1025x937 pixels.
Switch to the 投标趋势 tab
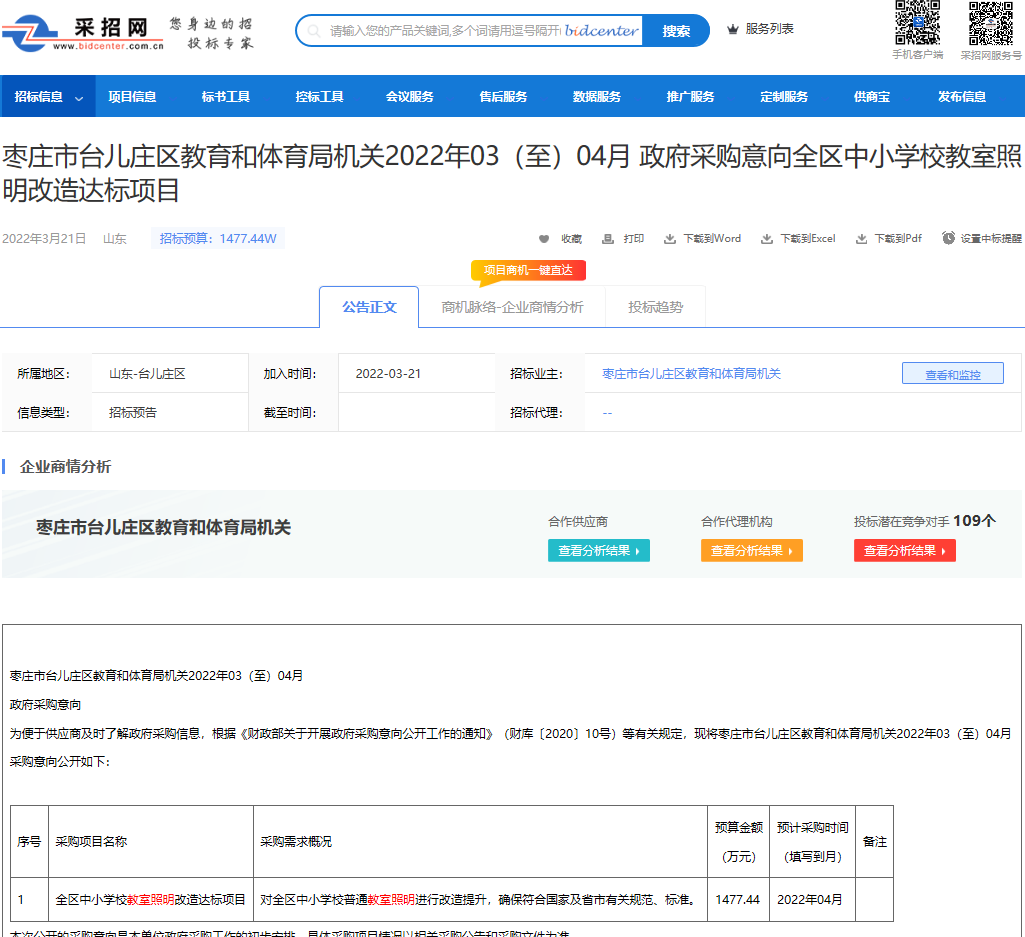tap(655, 307)
